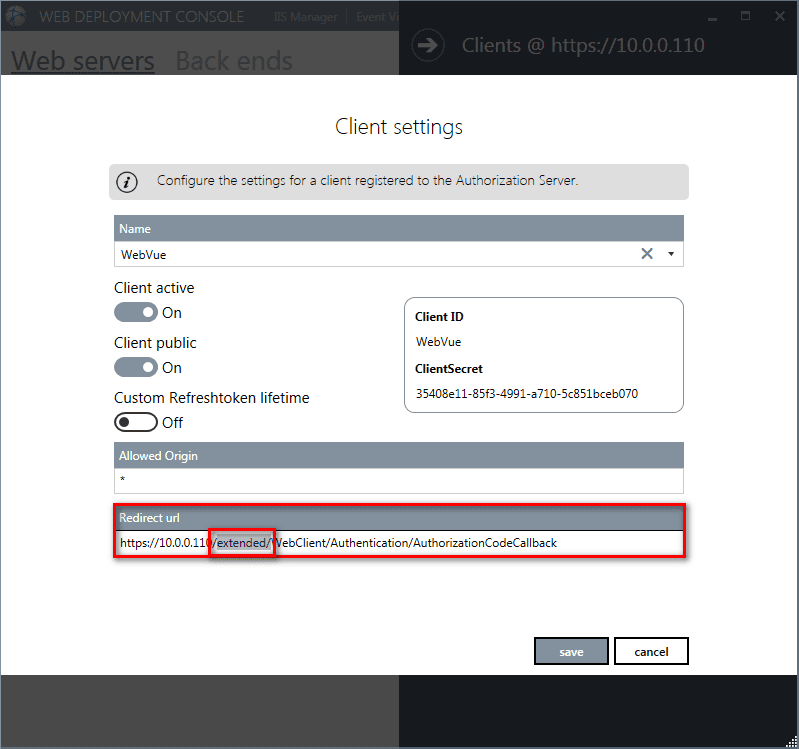Screen dimensions: 799x749
Task: Clear the Name field with the X icon
Action: click(x=647, y=254)
